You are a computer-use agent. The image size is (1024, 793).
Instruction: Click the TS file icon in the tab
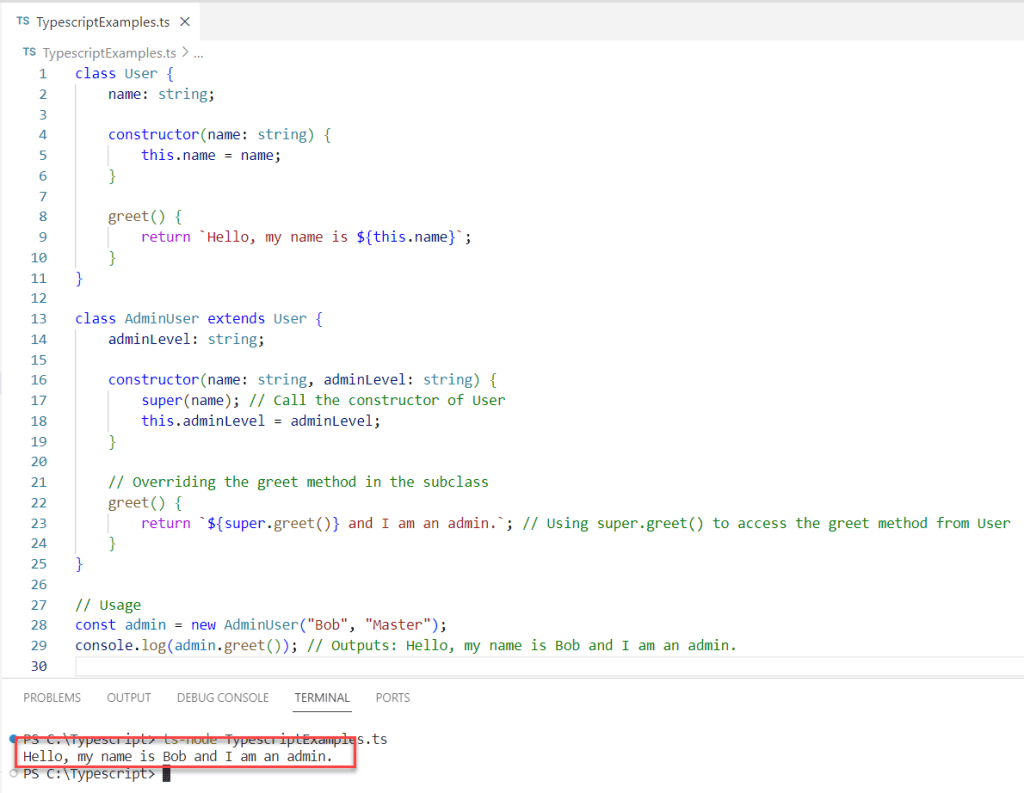pos(23,21)
